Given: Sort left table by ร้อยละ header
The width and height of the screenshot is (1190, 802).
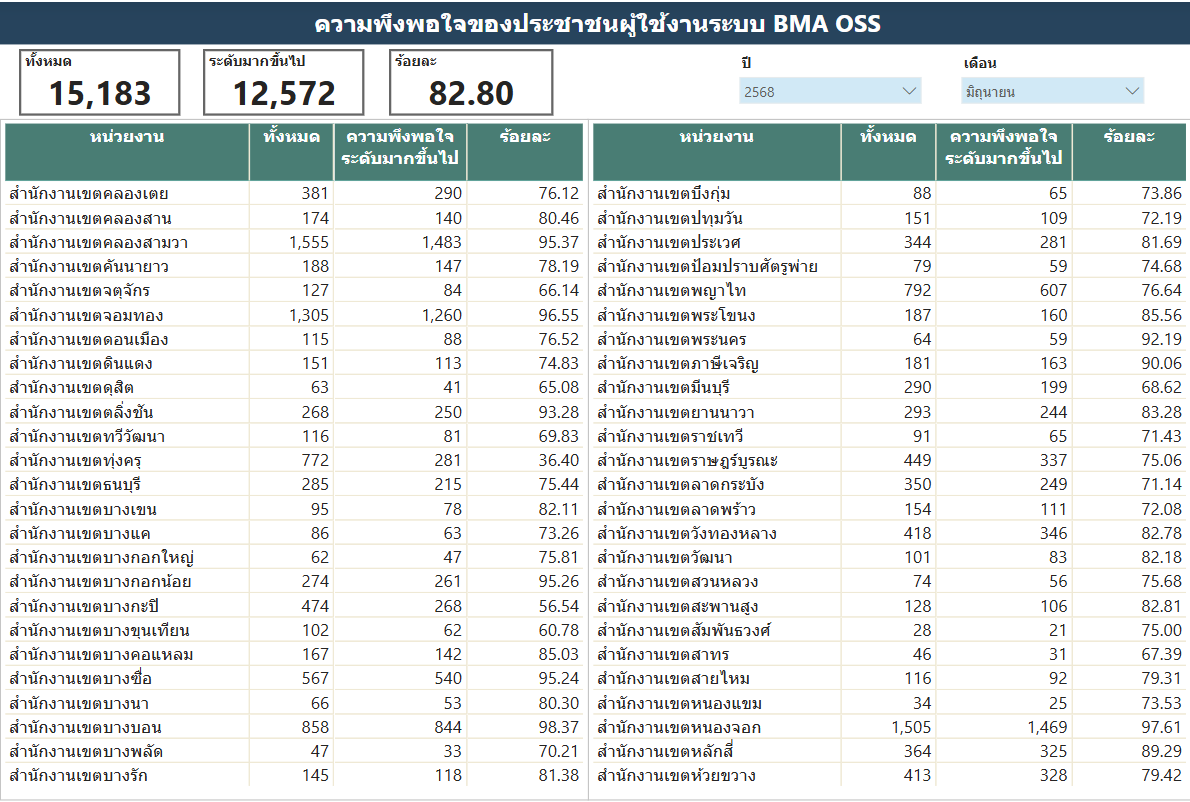Looking at the screenshot, I should pyautogui.click(x=524, y=152).
